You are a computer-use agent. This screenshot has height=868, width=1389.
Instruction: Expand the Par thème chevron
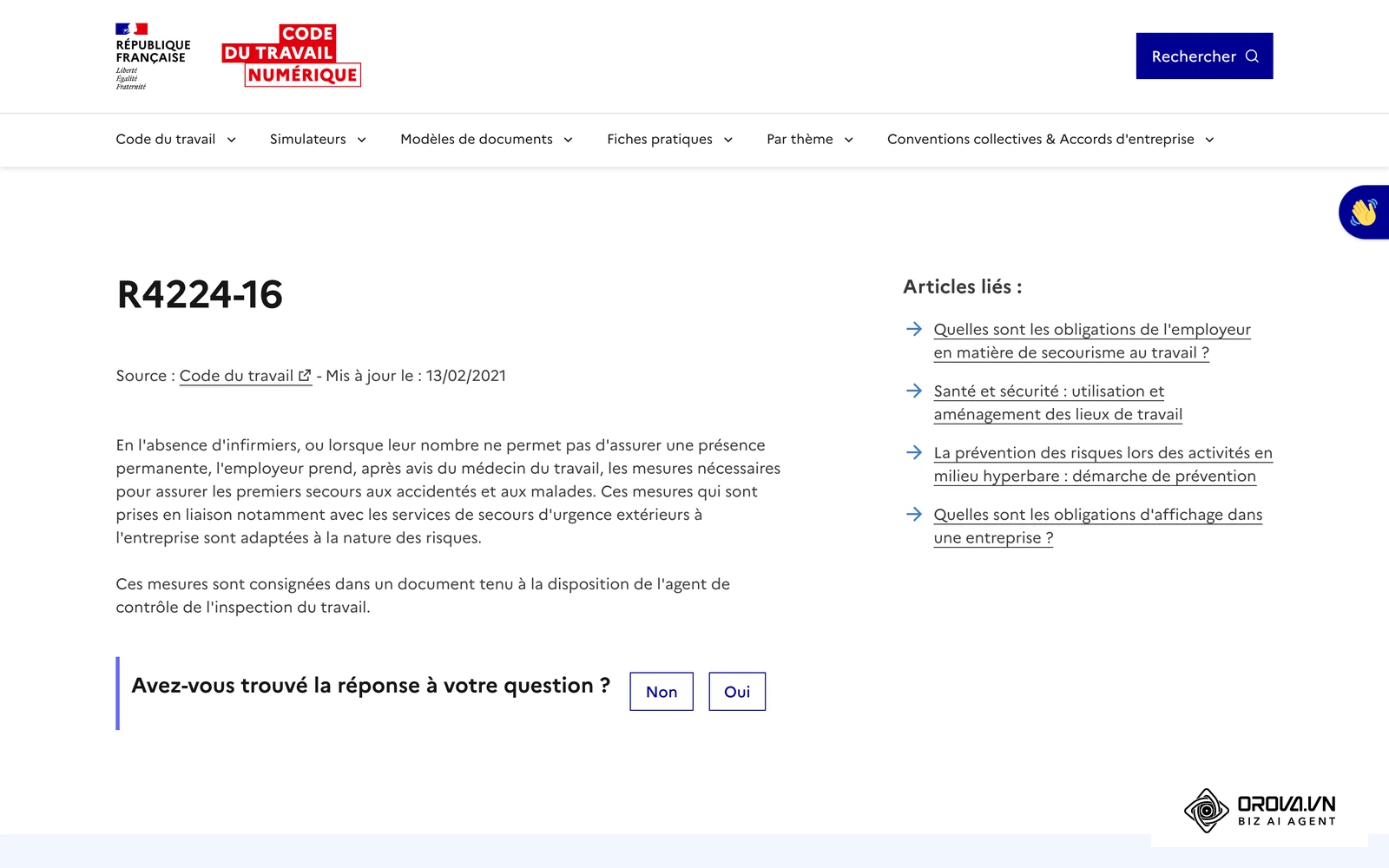point(849,140)
